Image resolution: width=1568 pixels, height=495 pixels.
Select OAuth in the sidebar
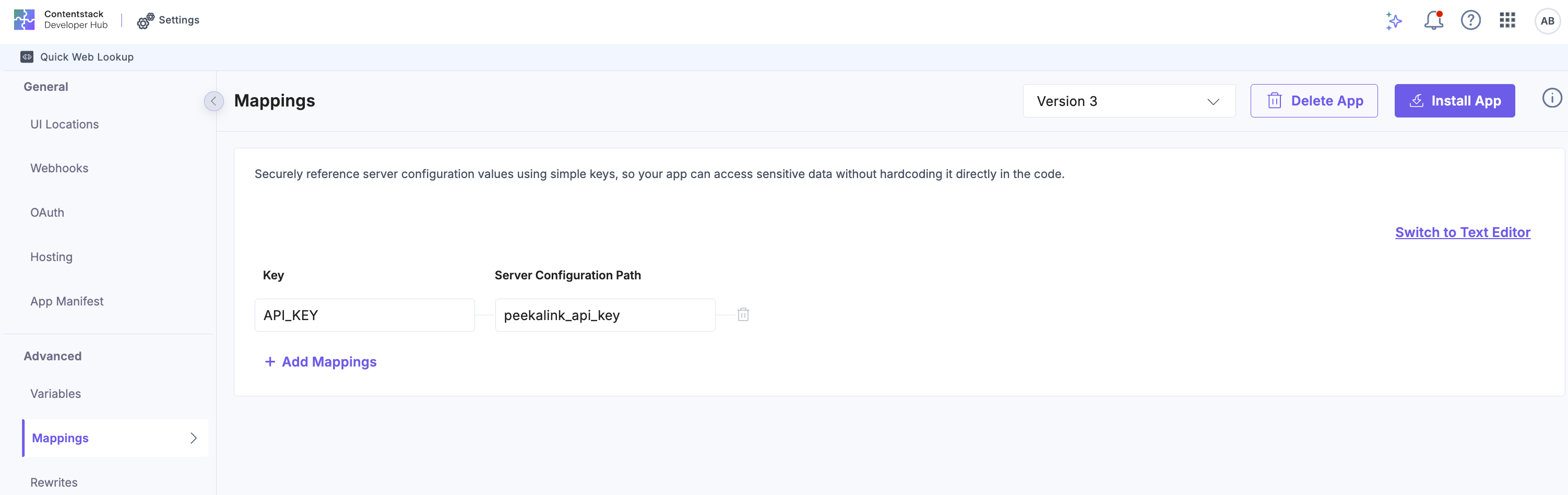coord(47,213)
